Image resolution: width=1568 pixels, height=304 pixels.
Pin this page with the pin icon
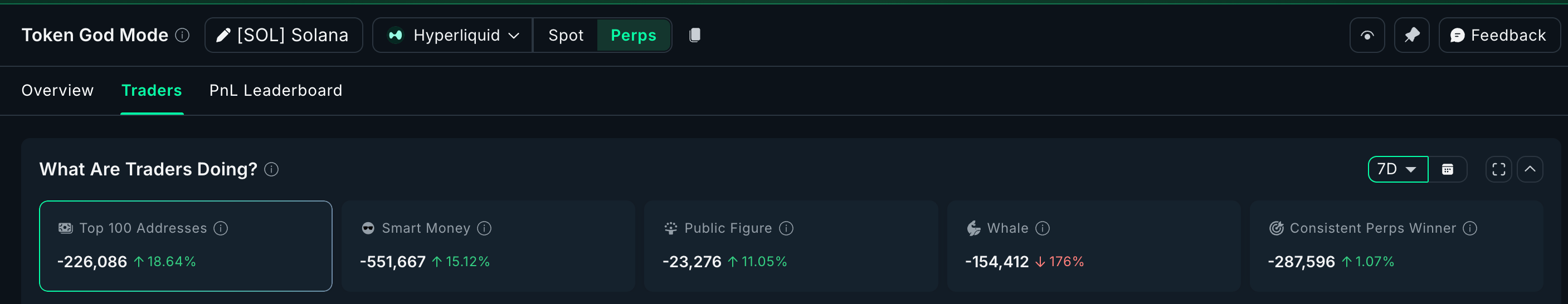[x=1411, y=35]
